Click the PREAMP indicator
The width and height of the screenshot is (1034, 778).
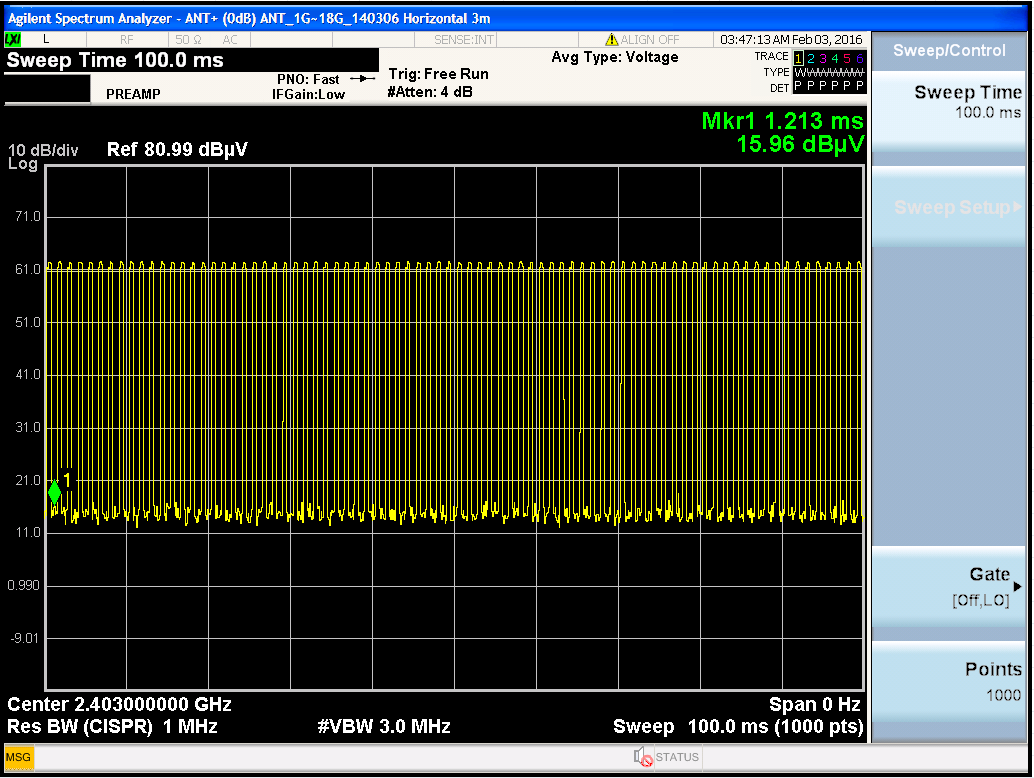point(133,94)
